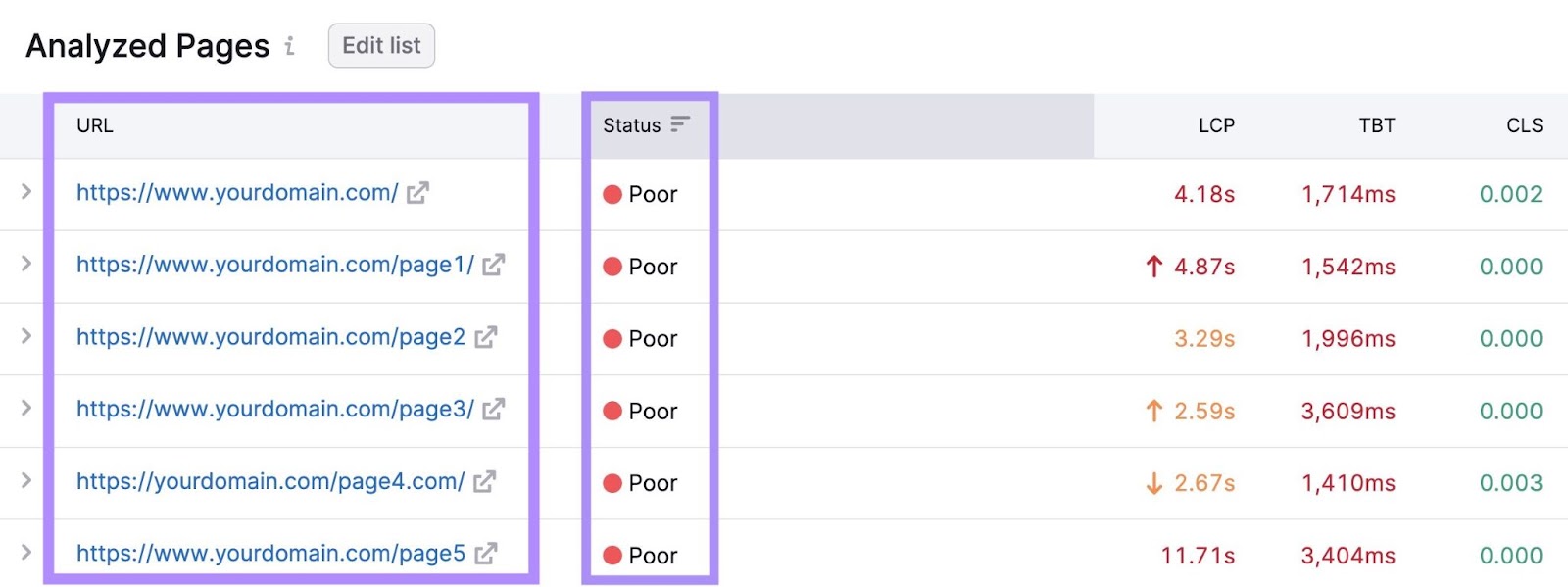Open external link icon for page1 URL
The image size is (1568, 587).
tap(493, 265)
